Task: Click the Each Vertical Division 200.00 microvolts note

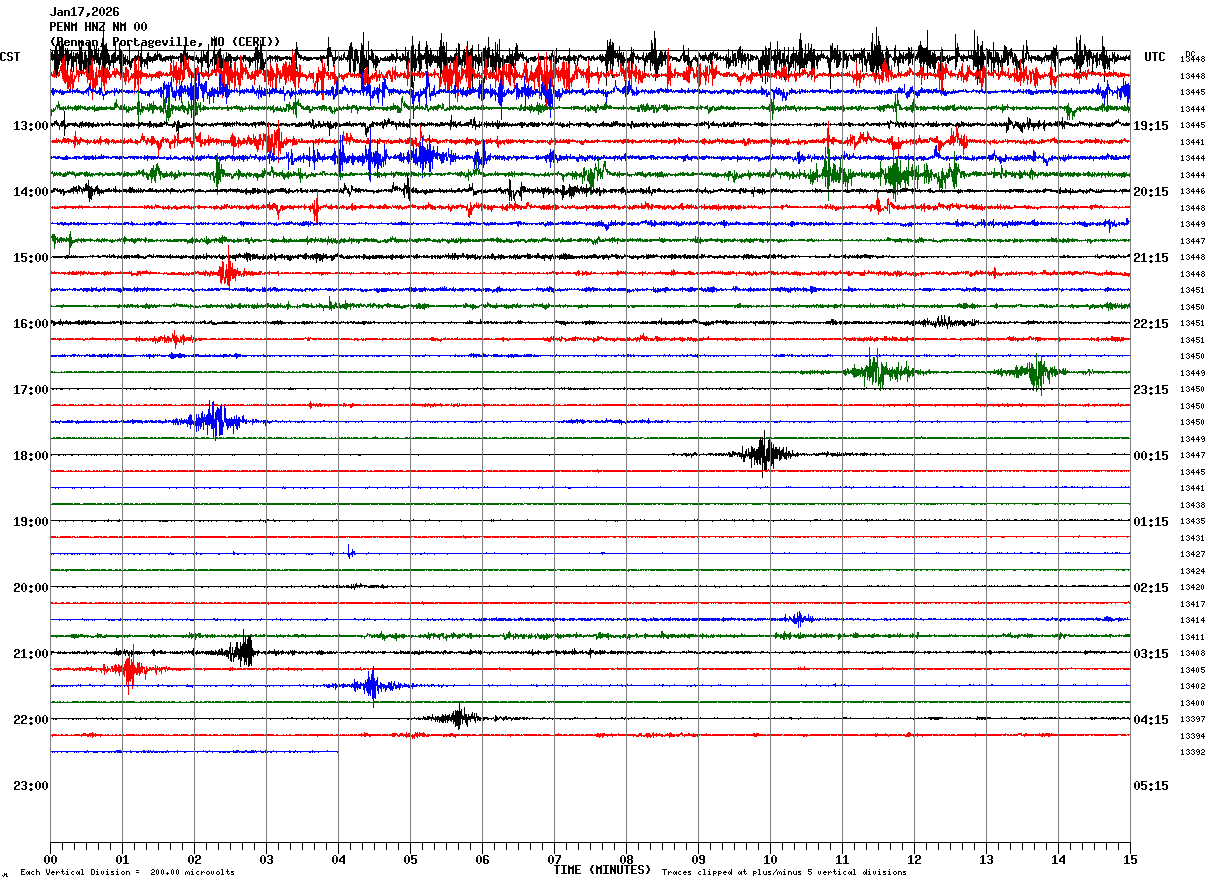Action: click(127, 873)
